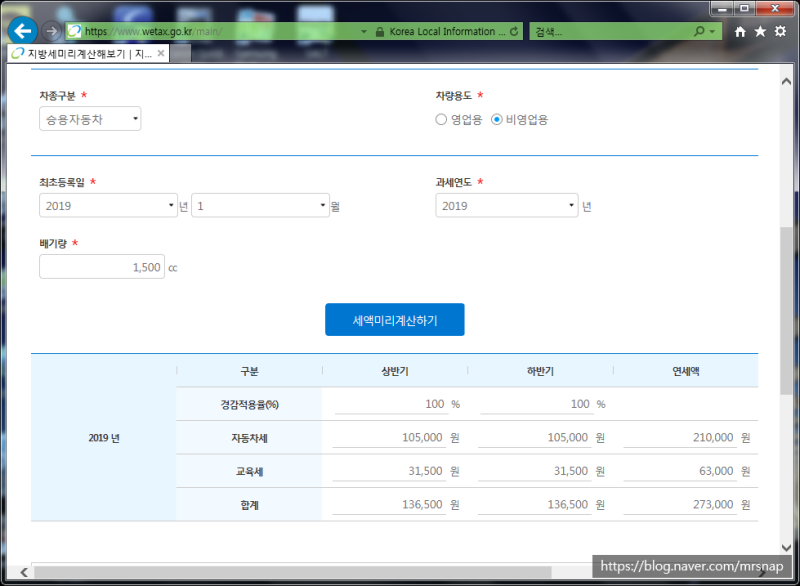The width and height of the screenshot is (800, 586).
Task: Expand address bar history dropdown arrow
Action: point(364,32)
